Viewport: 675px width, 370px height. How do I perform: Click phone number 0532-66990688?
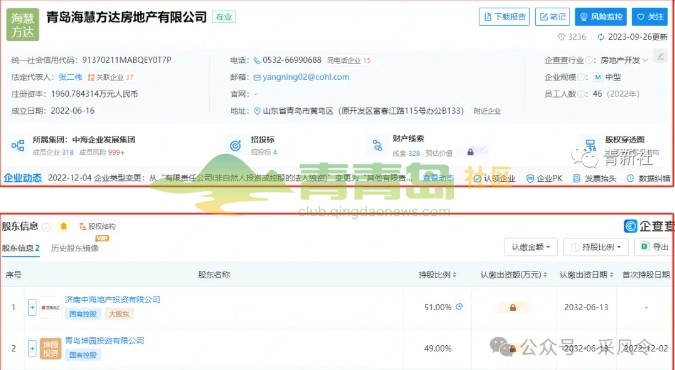pyautogui.click(x=292, y=60)
